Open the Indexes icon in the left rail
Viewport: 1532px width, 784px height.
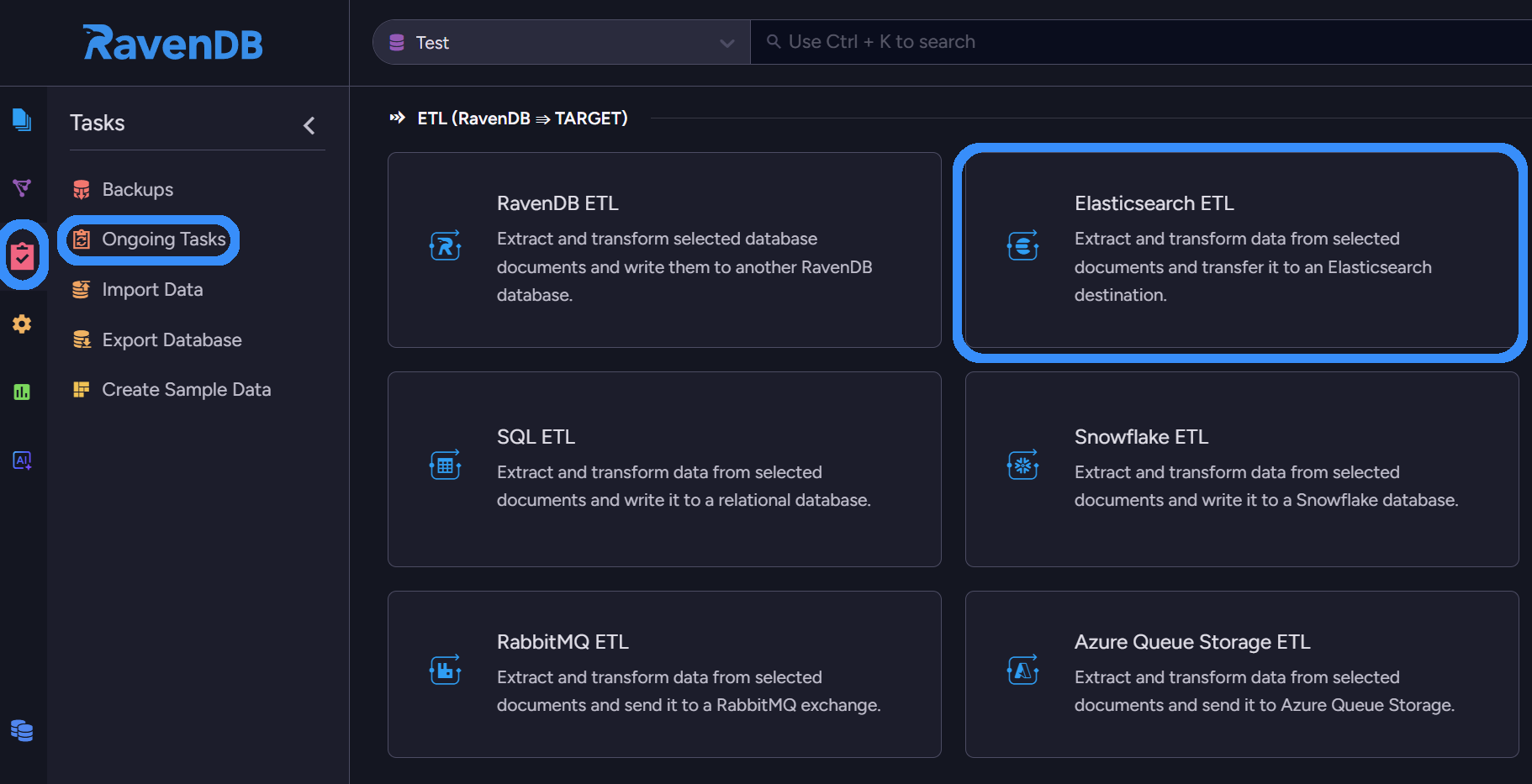coord(22,187)
